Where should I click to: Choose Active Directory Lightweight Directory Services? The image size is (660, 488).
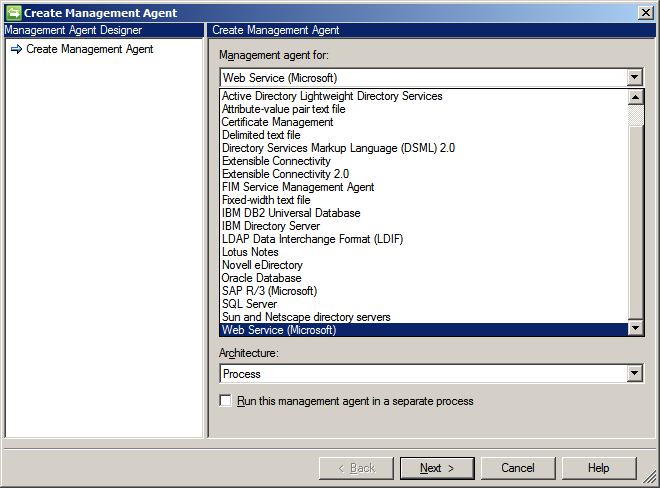[424, 96]
